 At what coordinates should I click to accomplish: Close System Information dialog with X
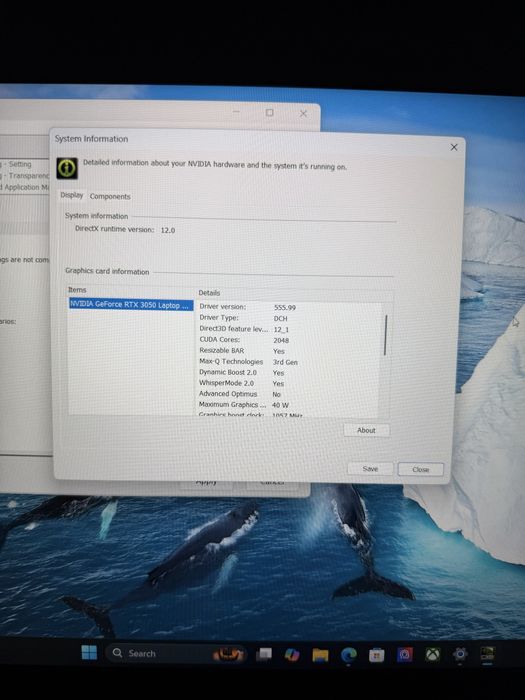click(454, 147)
